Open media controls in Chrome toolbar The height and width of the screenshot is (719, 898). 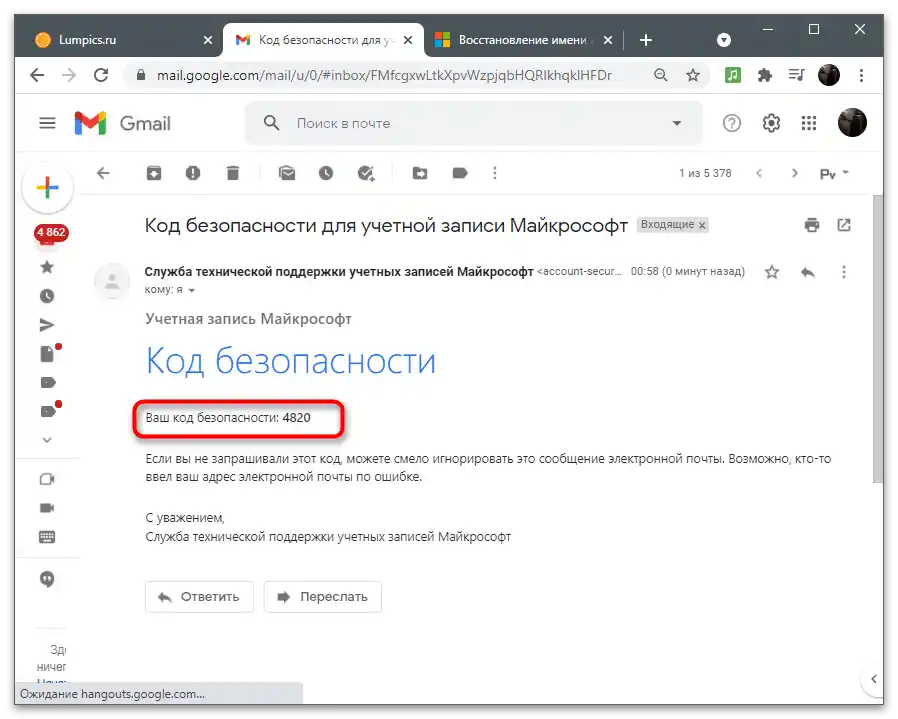click(797, 75)
